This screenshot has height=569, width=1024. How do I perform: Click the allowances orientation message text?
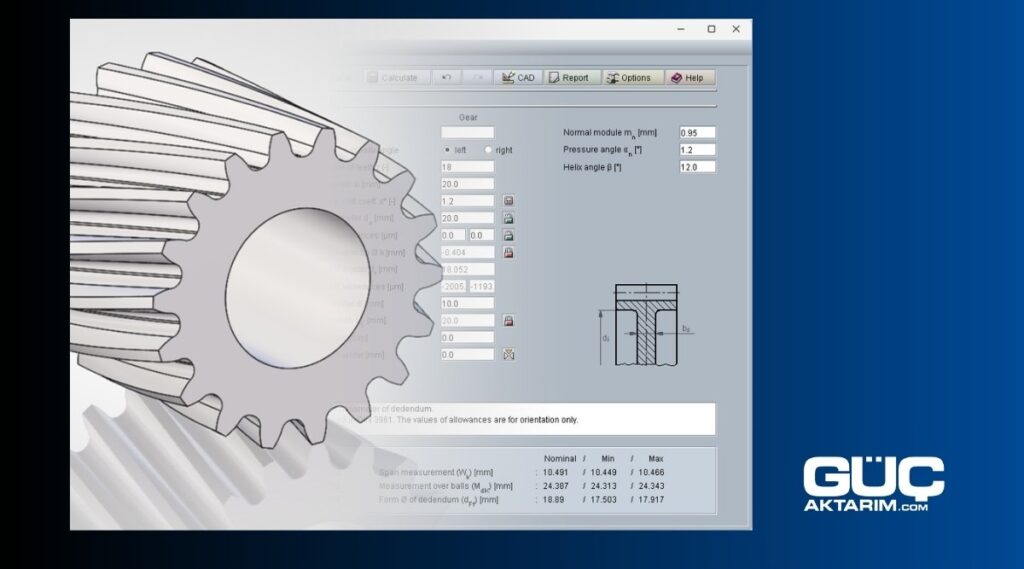[x=487, y=420]
